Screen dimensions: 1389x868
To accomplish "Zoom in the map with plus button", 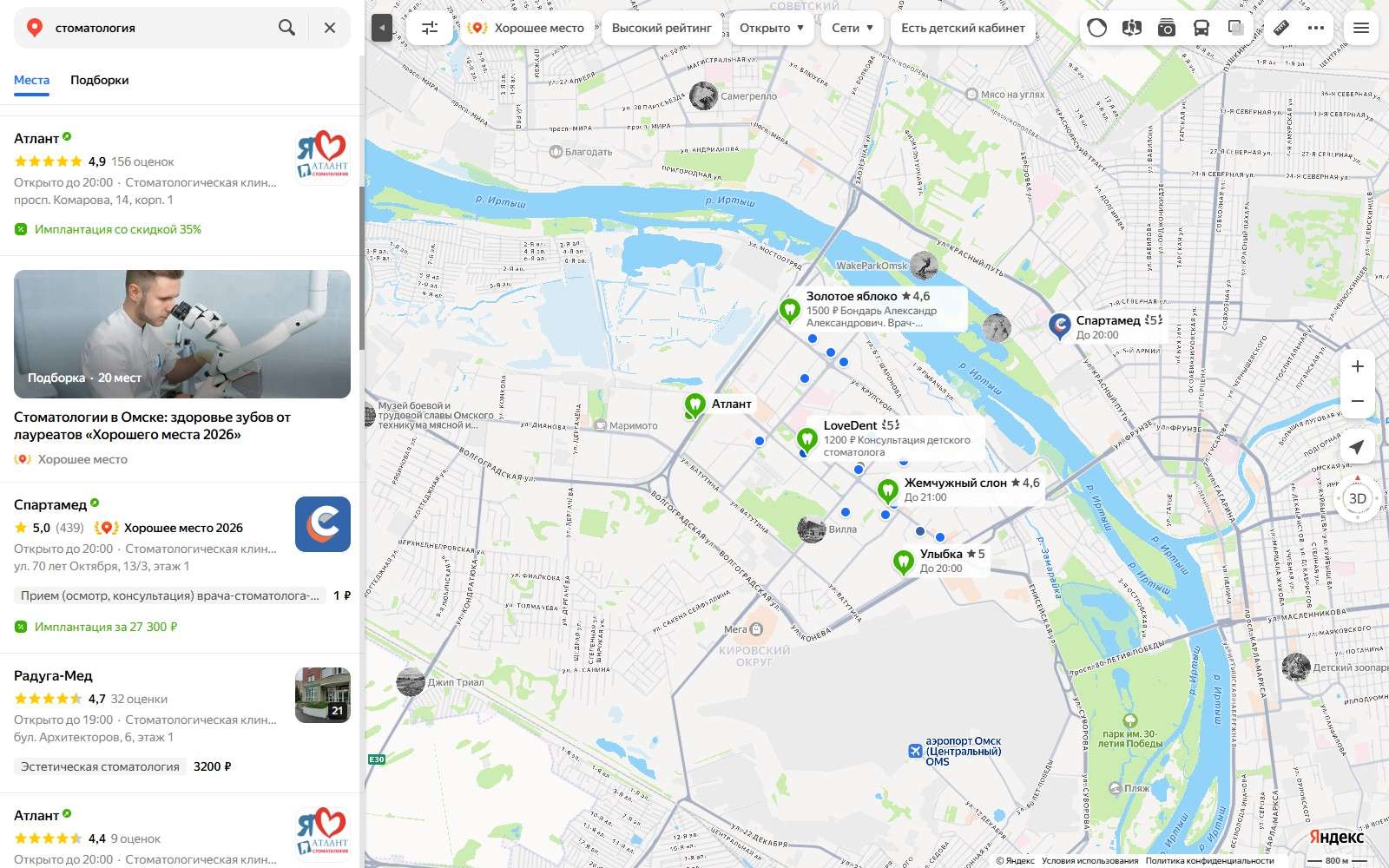I will coord(1358,366).
